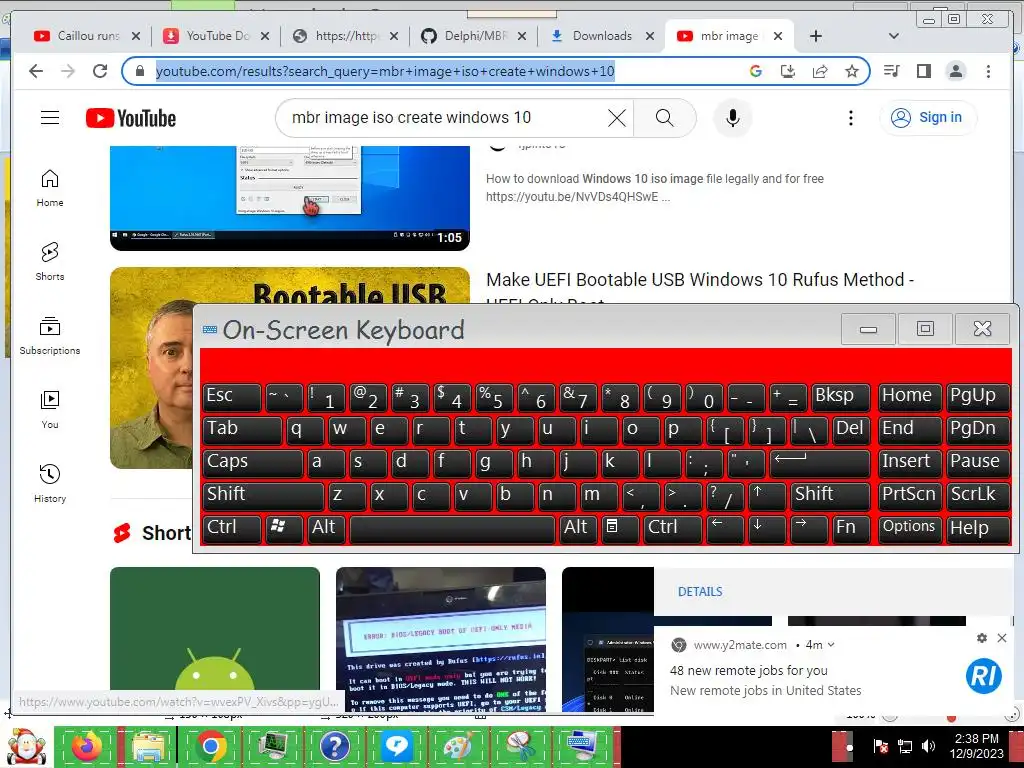Toggle the Fn key on keyboard
Image resolution: width=1024 pixels, height=768 pixels.
[x=852, y=529]
